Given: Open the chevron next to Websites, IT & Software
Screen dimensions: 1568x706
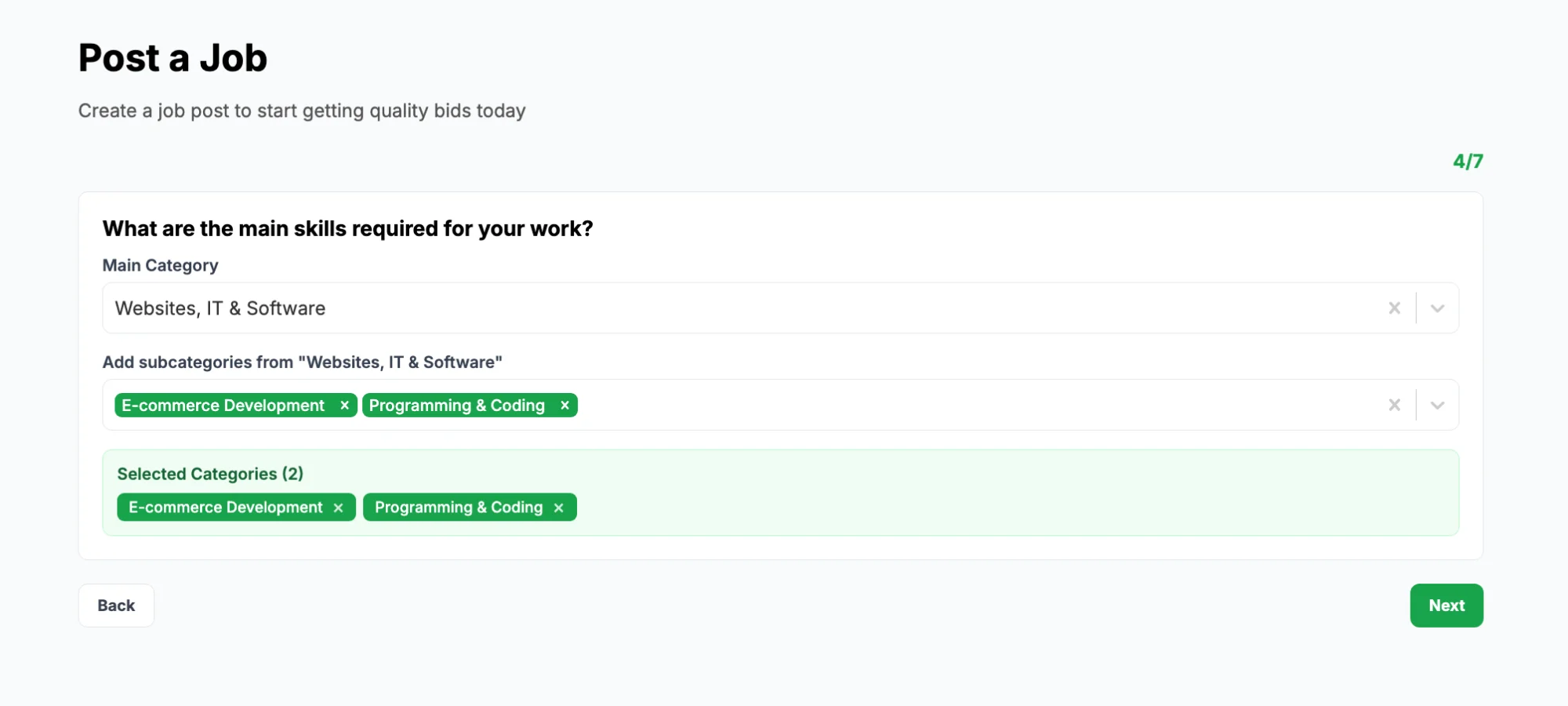Looking at the screenshot, I should (x=1438, y=308).
